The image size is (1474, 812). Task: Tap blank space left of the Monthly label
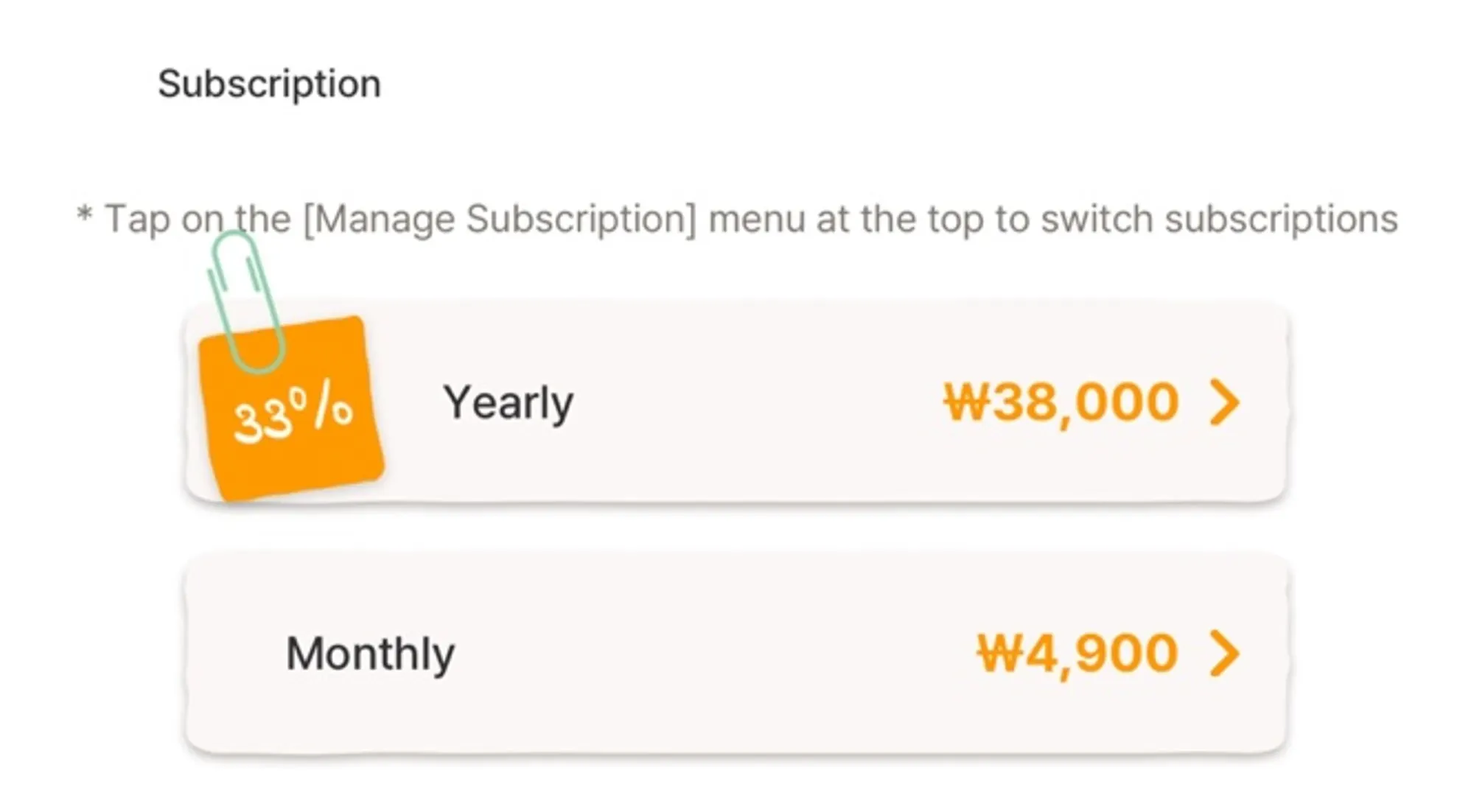tap(236, 654)
